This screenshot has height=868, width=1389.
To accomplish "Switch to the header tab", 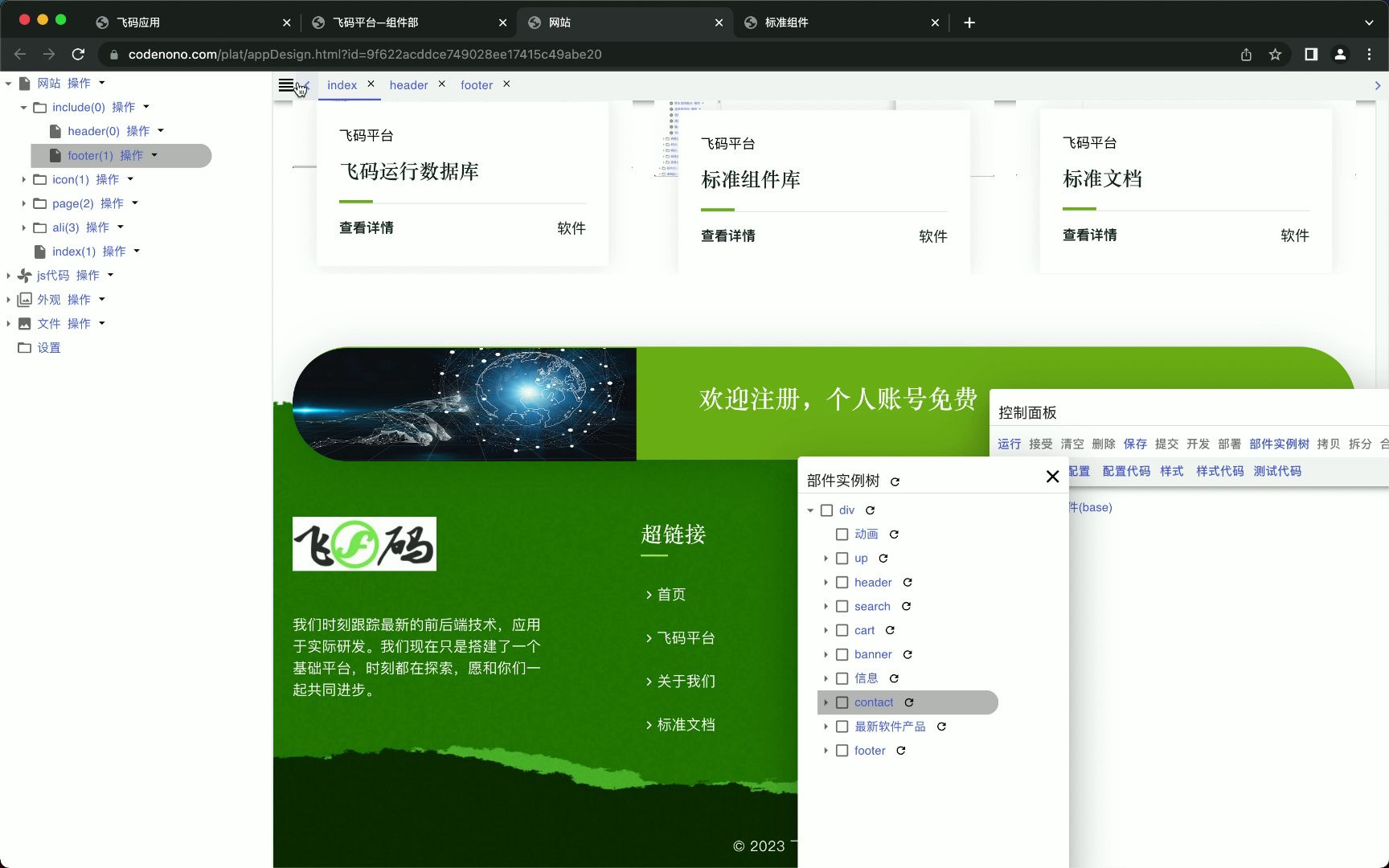I will pos(408,84).
